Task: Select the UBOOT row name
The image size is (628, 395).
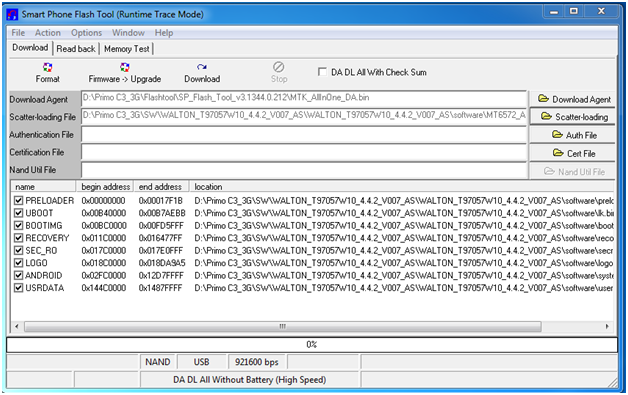Action: [x=39, y=213]
